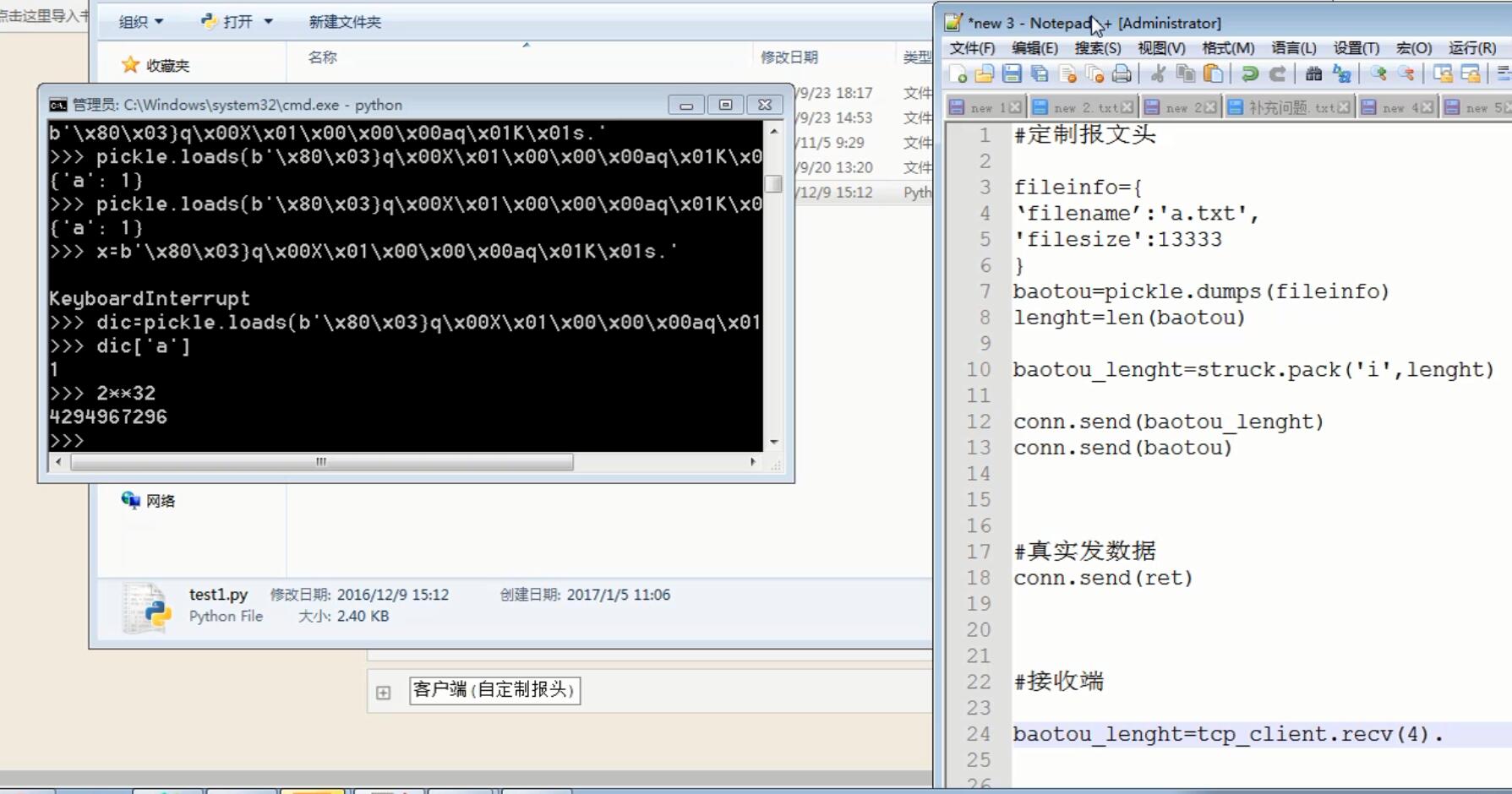Open the Replace toolbar icon
The width and height of the screenshot is (1512, 794).
point(1341,74)
